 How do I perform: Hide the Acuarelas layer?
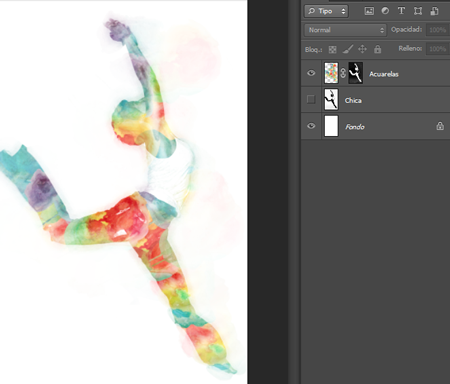tap(311, 73)
